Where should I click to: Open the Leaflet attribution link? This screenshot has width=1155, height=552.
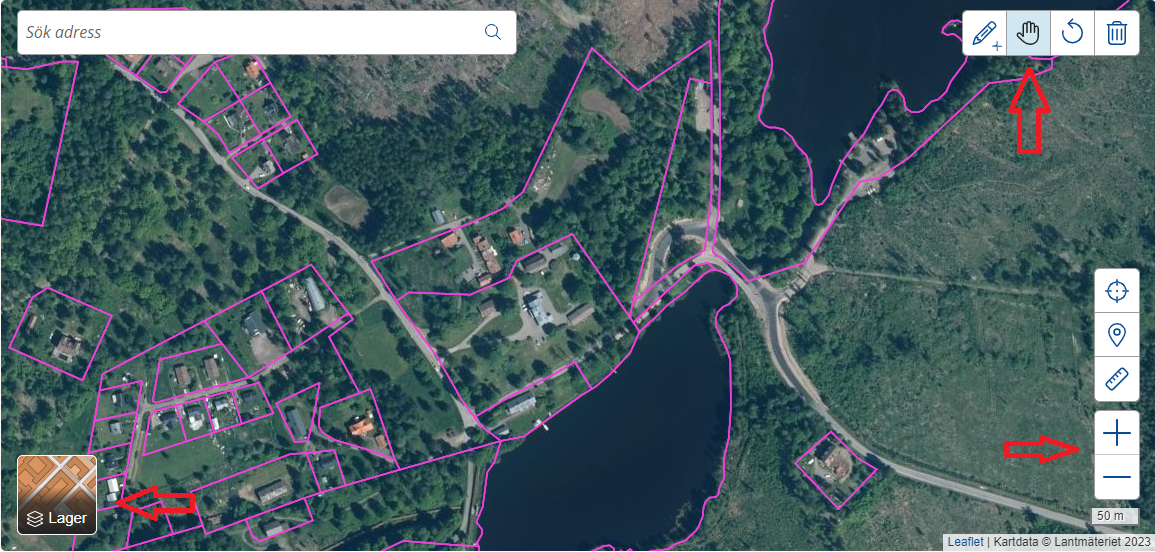click(x=965, y=542)
